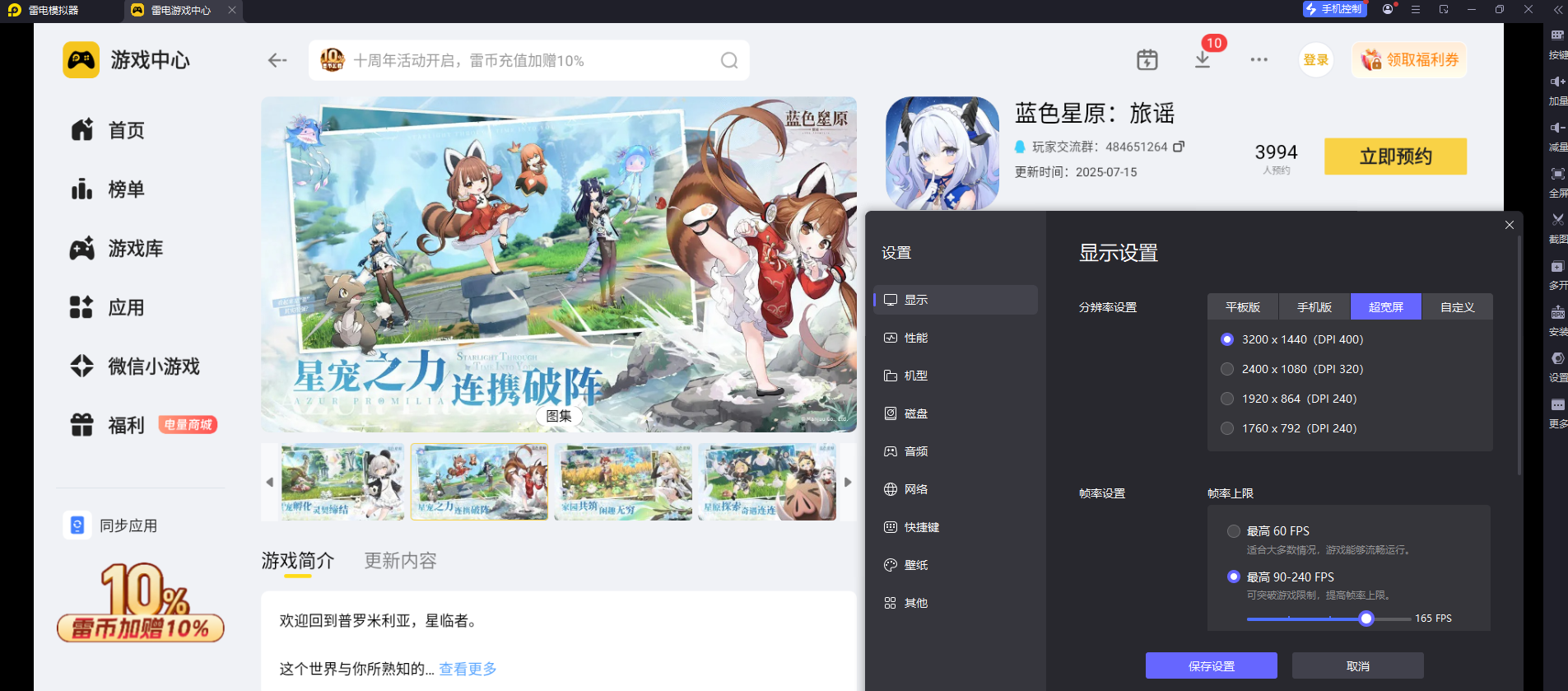Click 取消 in the settings dialog
This screenshot has height=691, width=1568.
click(1358, 665)
